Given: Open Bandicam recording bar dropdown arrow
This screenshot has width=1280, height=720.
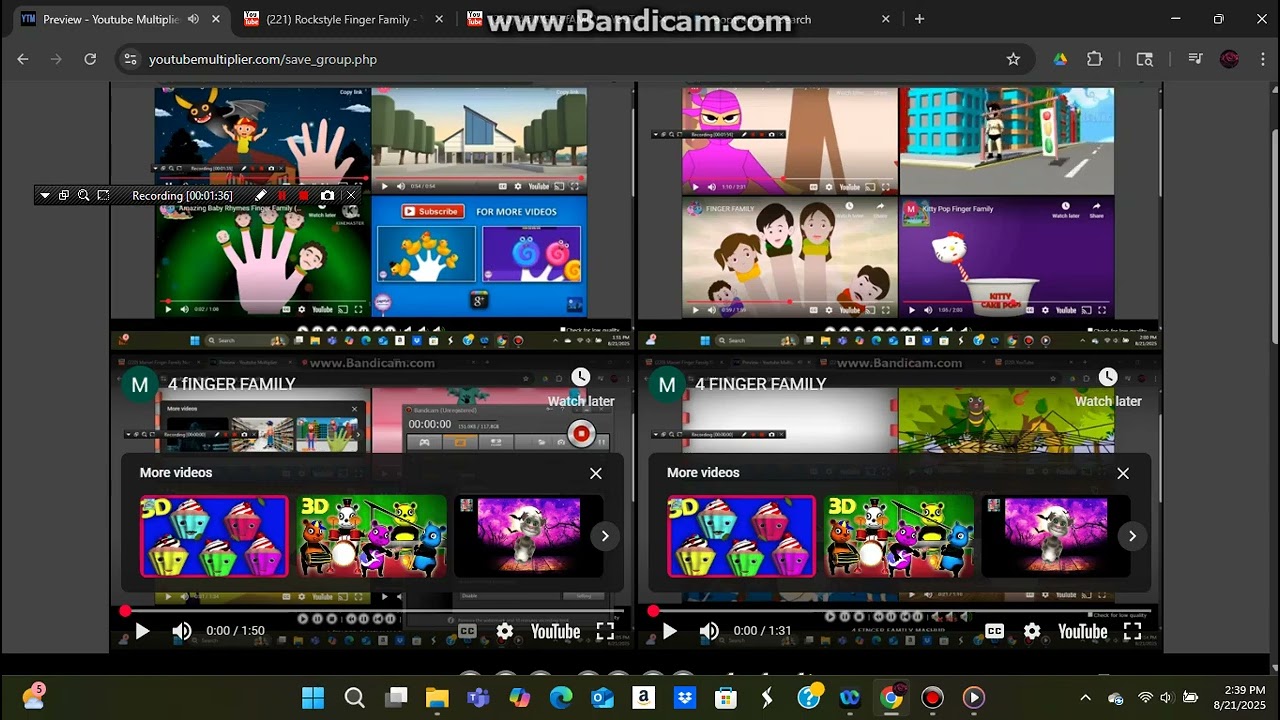Looking at the screenshot, I should tap(45, 196).
